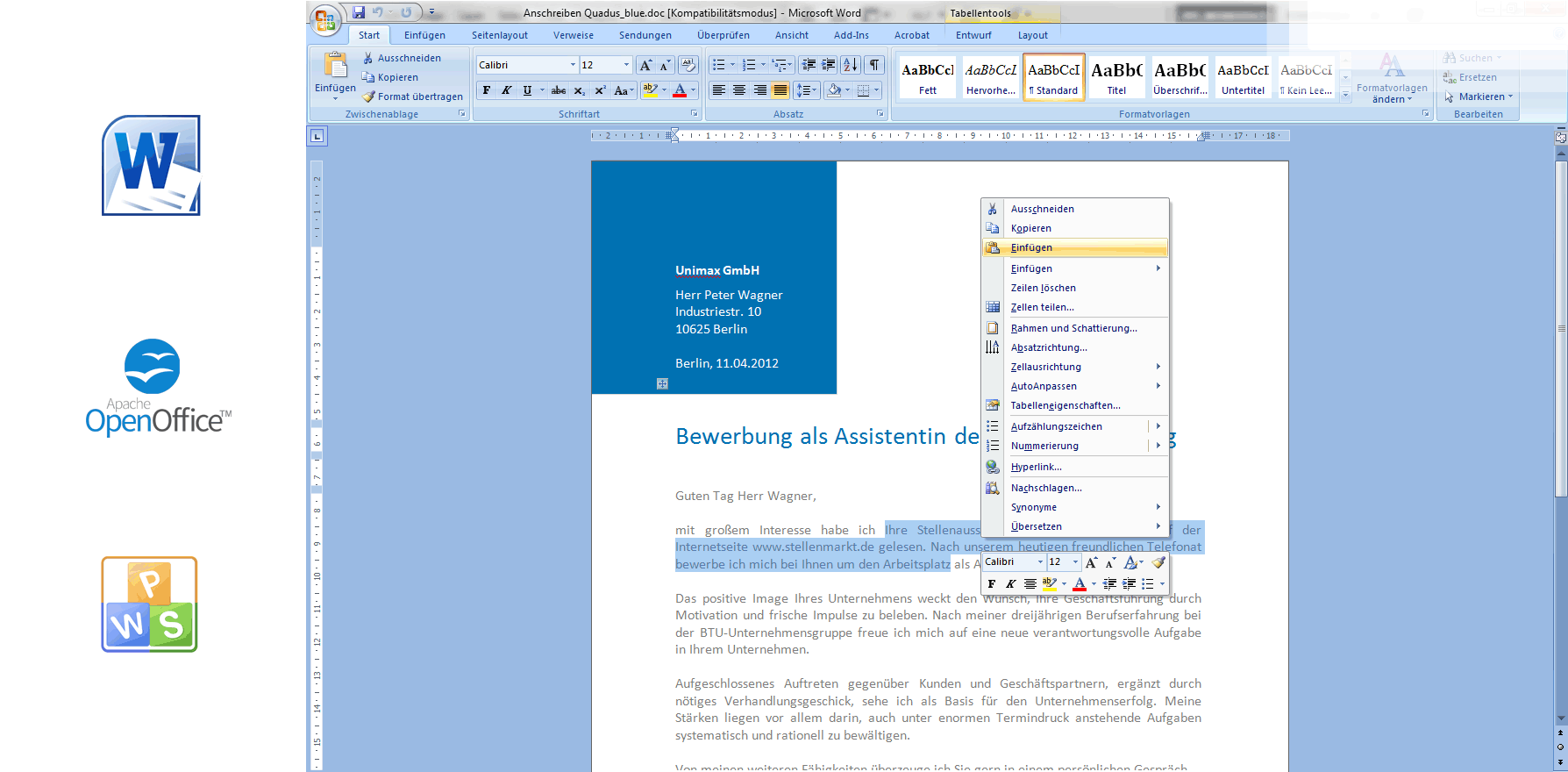1568x772 pixels.
Task: Toggle centered alignment in mini toolbar
Action: click(x=1030, y=583)
